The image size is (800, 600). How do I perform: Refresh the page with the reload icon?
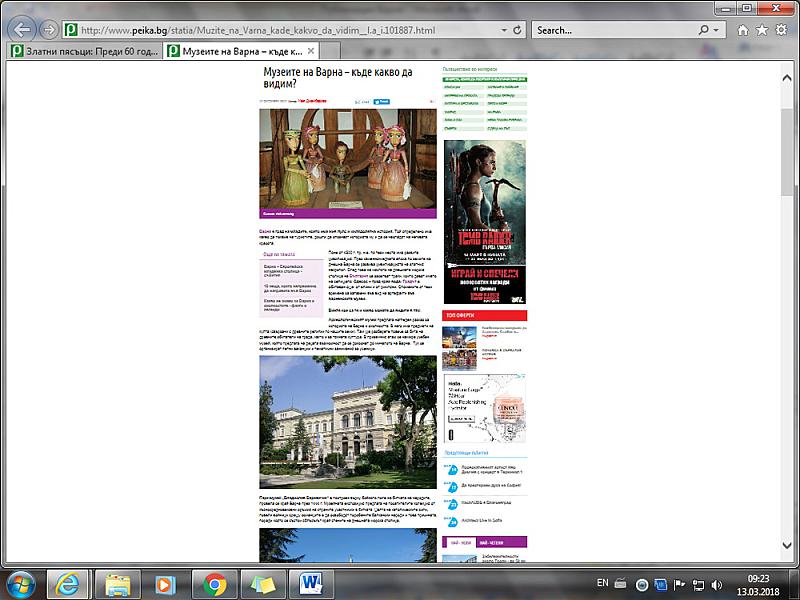click(518, 30)
